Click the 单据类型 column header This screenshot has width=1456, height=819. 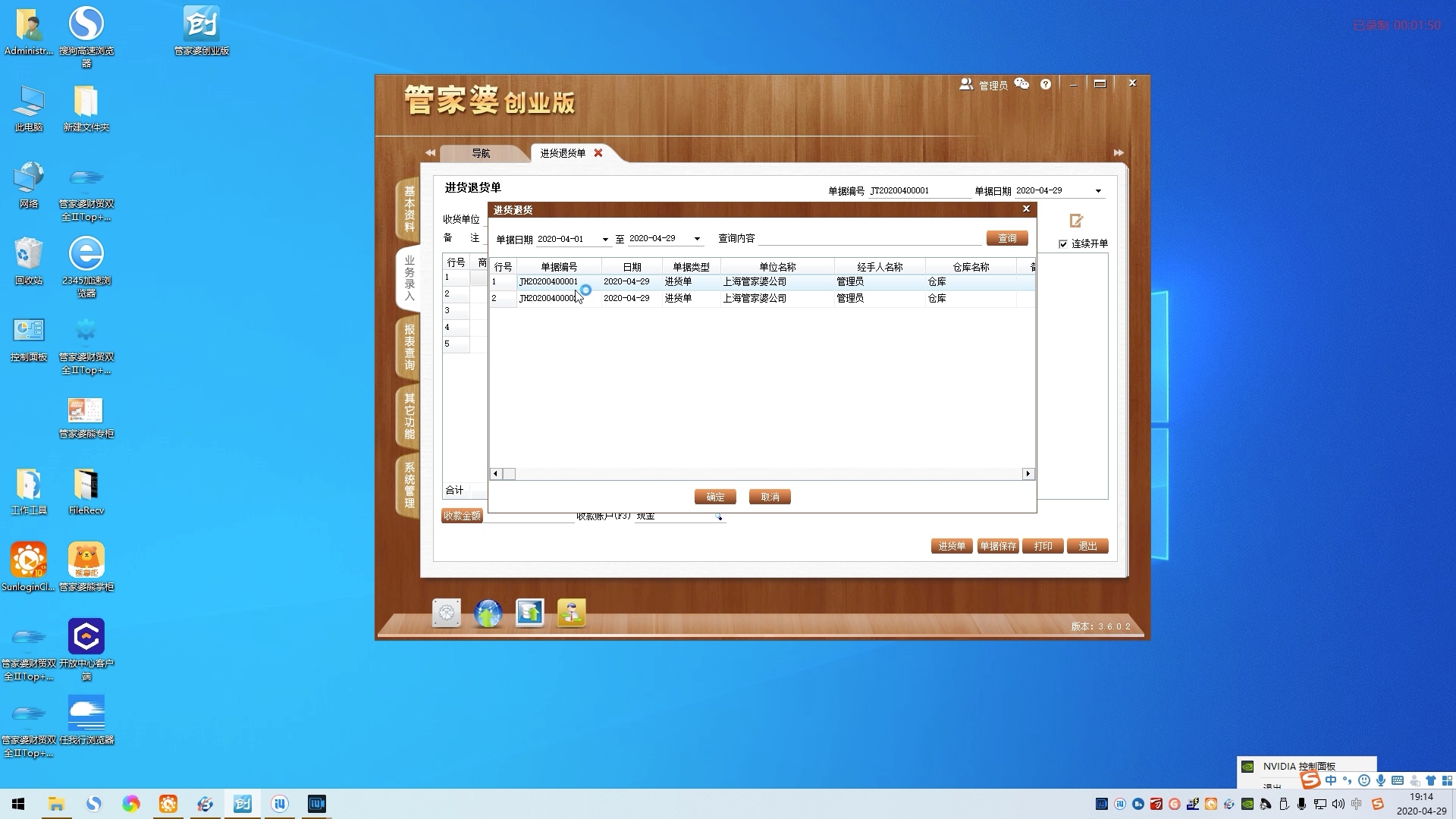[x=691, y=267]
